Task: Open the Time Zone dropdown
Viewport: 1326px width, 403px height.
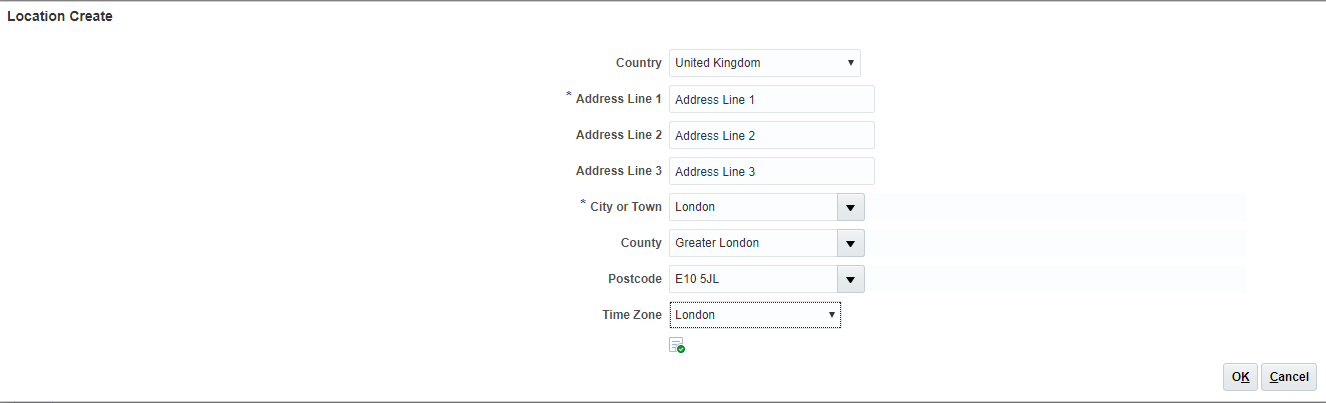Action: [x=755, y=315]
